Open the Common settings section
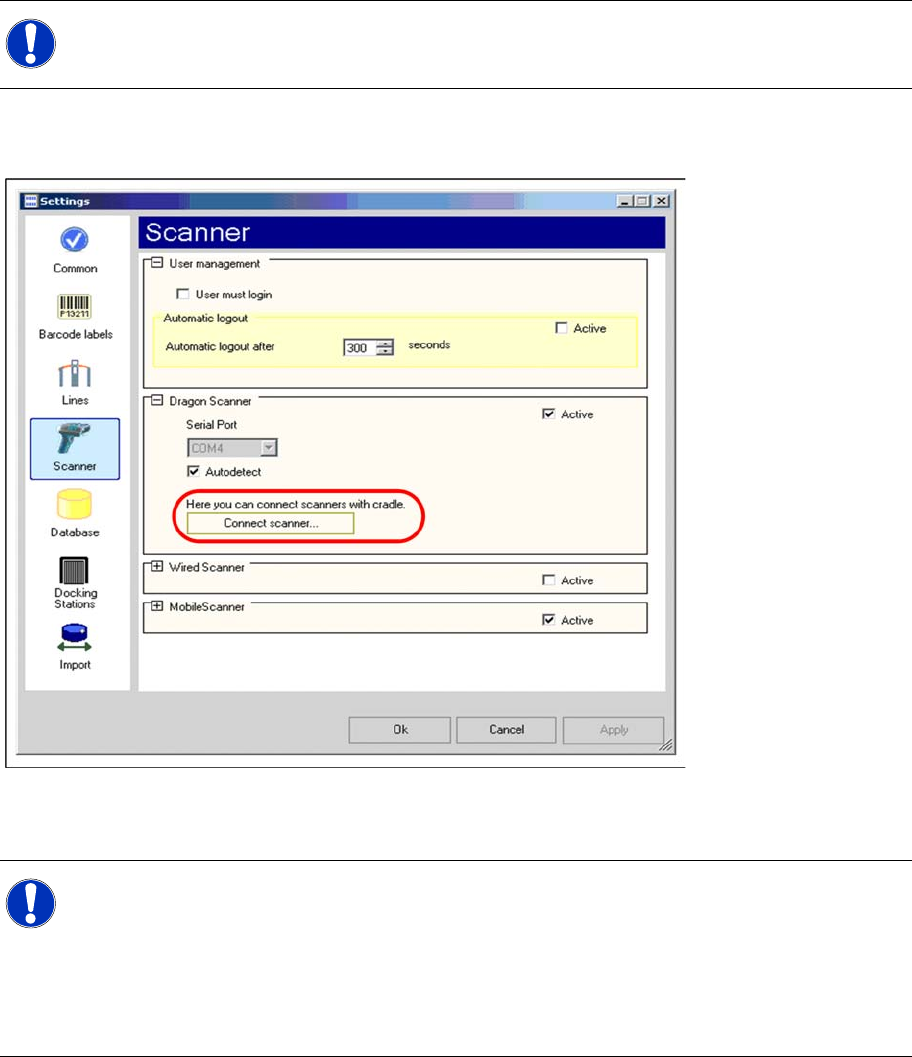 pyautogui.click(x=74, y=250)
